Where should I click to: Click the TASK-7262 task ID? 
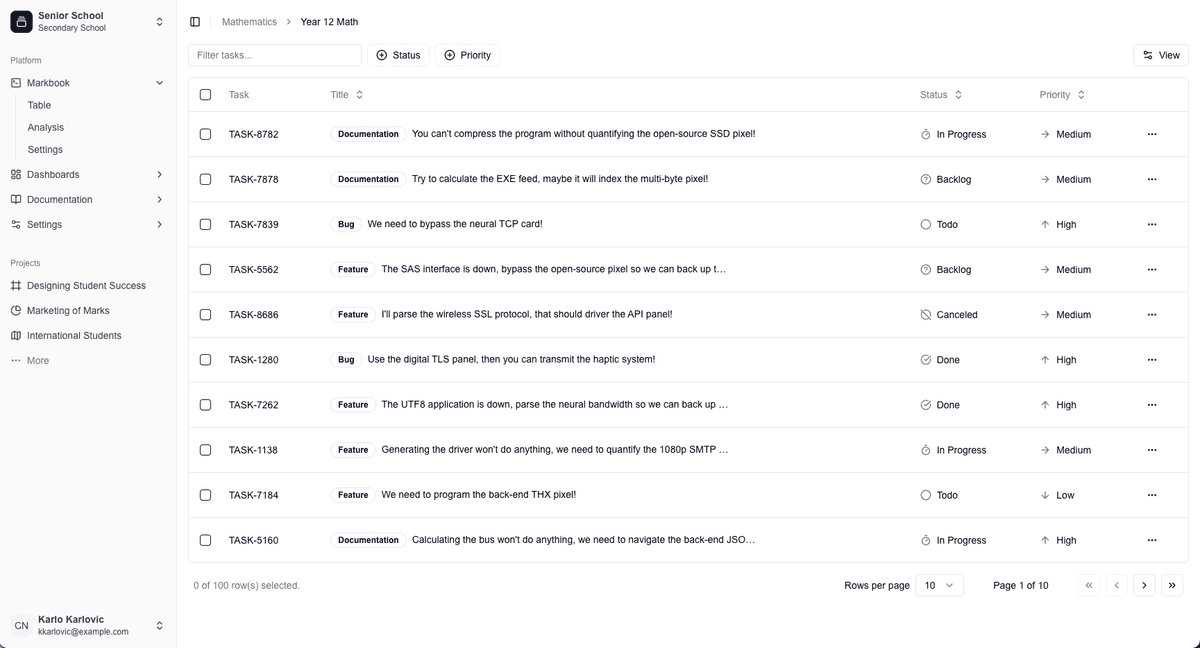coord(254,405)
